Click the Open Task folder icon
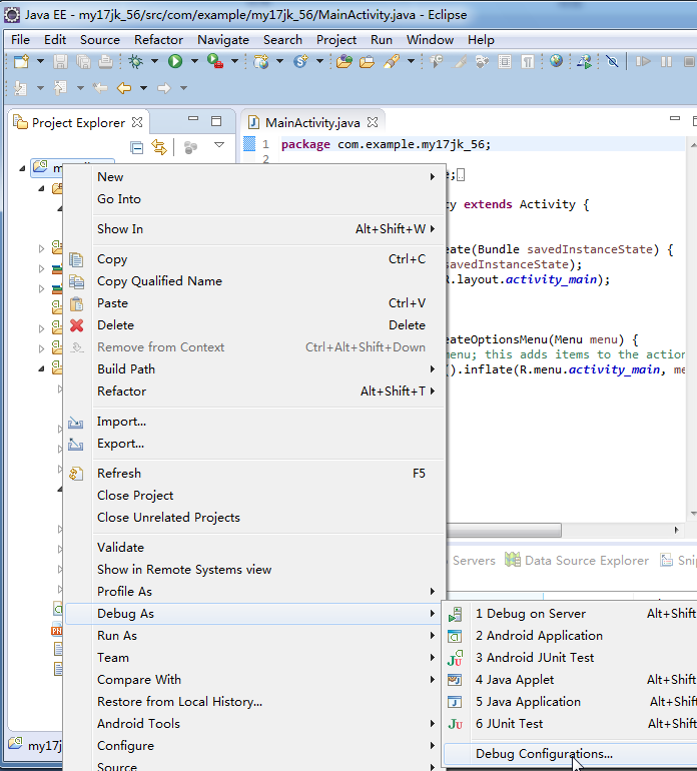The image size is (697, 771). (x=367, y=61)
